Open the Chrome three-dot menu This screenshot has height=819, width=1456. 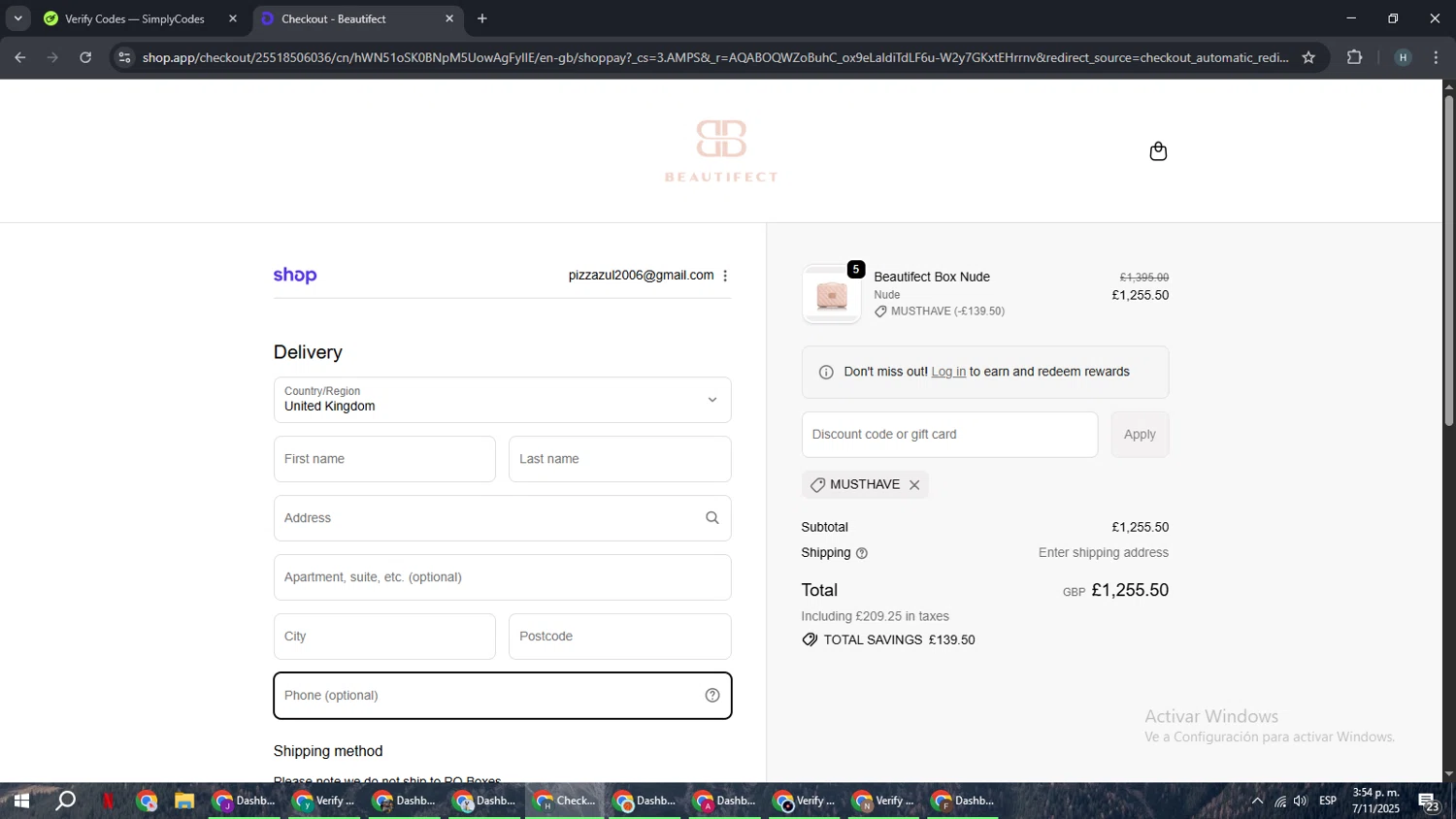1437,57
